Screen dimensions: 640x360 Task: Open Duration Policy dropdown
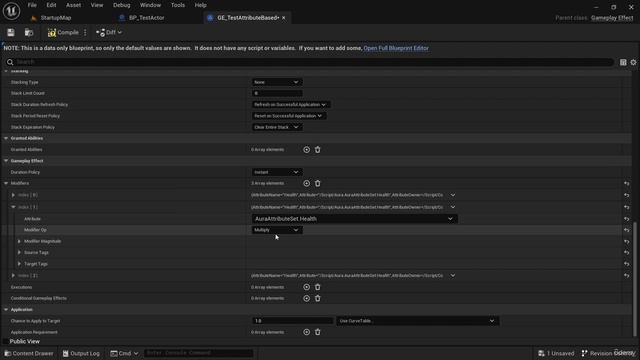pyautogui.click(x=277, y=172)
